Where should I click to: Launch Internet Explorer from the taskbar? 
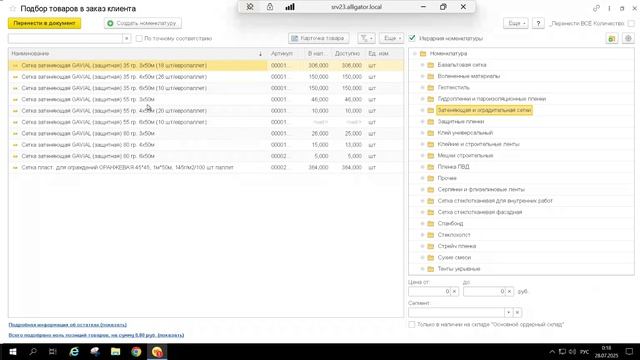74,352
